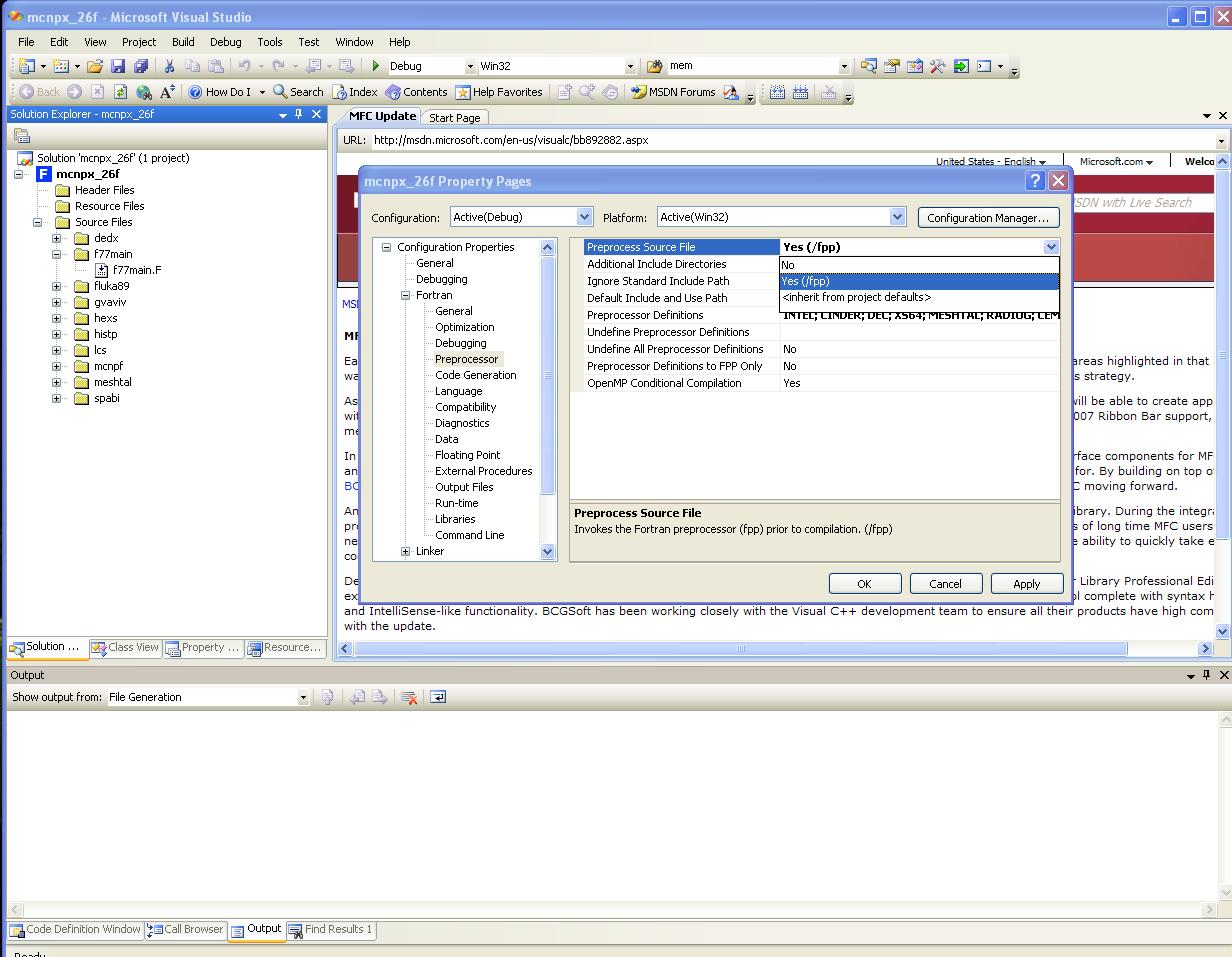
Task: Open the Tools menu
Action: pos(270,42)
